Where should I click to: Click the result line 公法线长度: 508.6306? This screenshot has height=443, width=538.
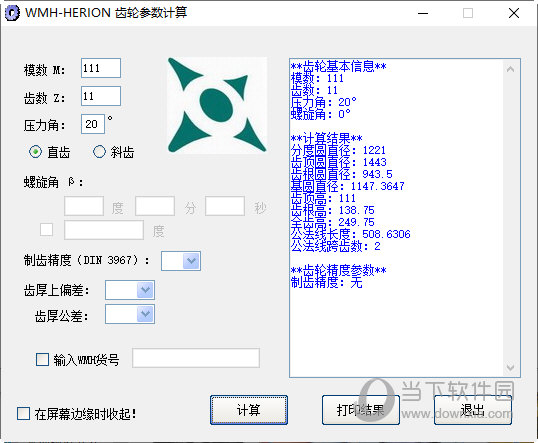pyautogui.click(x=351, y=234)
